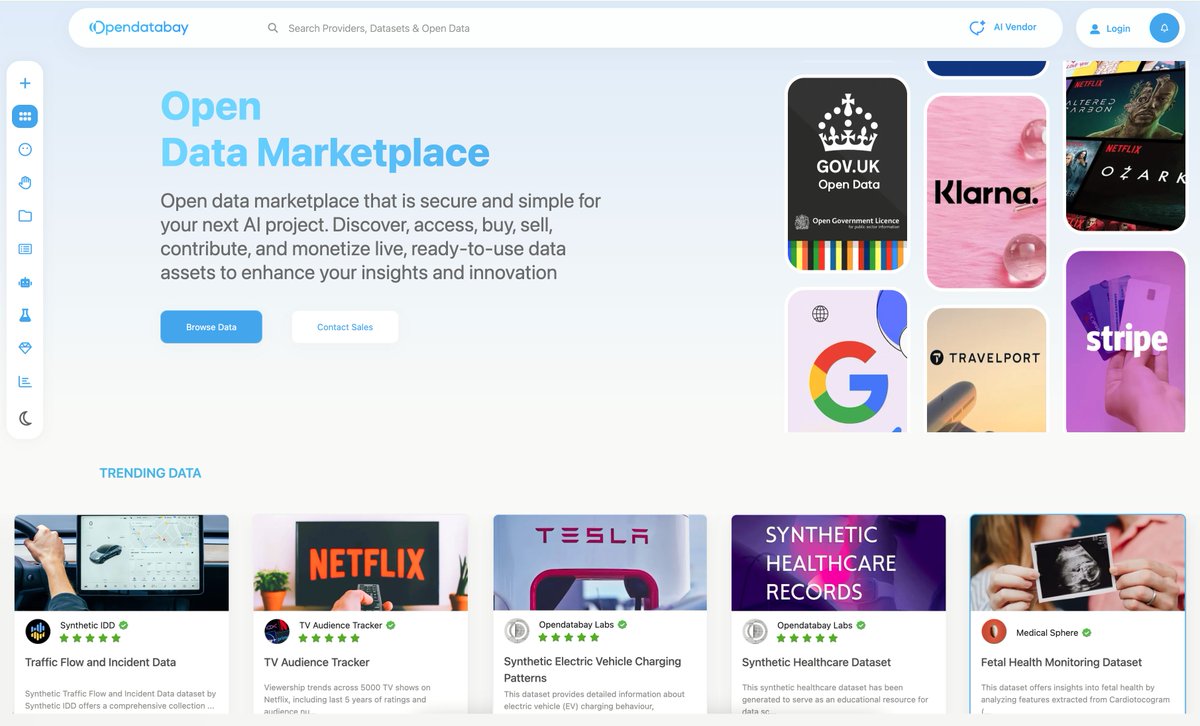Screen dimensions: 1200x726
Task: Open the Traffic Flow dataset car image
Action: (121, 562)
